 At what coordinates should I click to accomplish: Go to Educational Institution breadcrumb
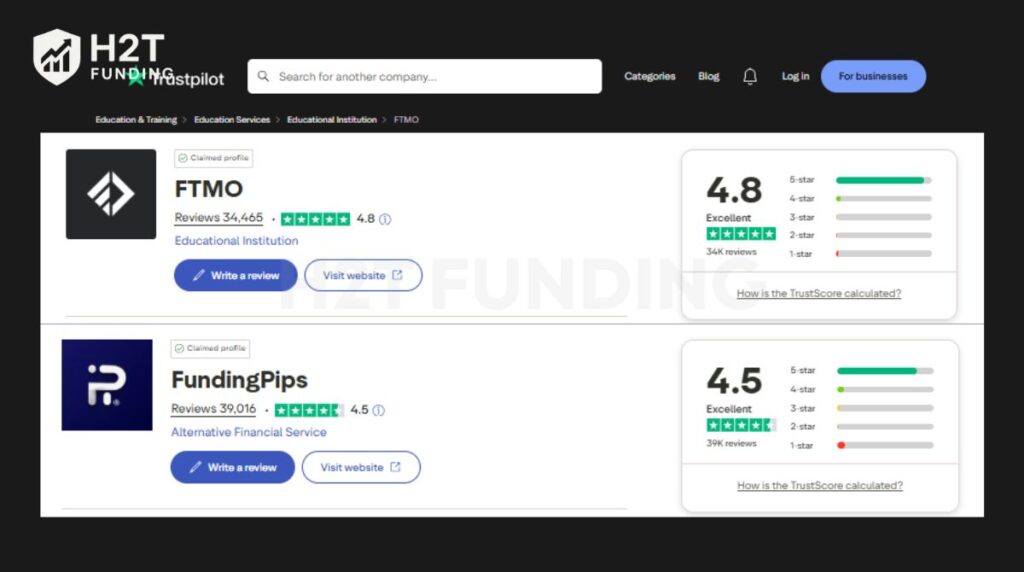[332, 120]
